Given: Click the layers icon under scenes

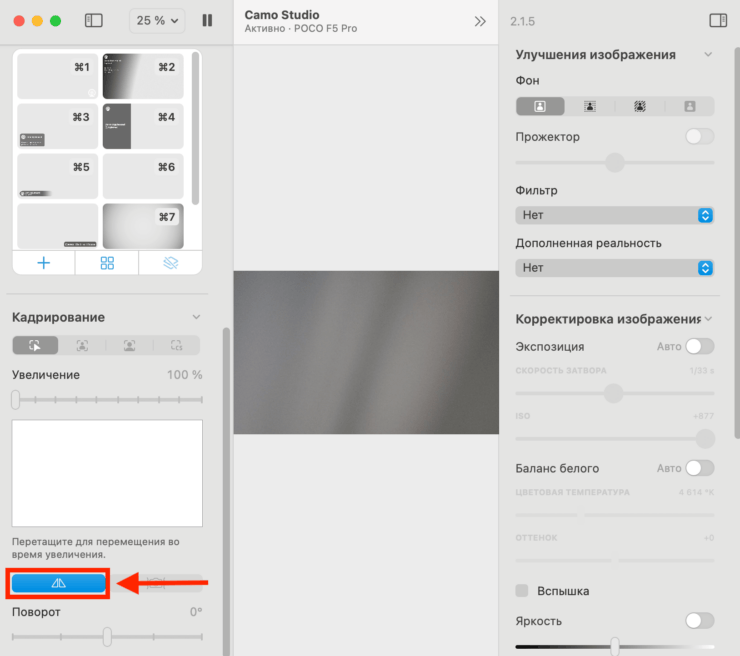Looking at the screenshot, I should pyautogui.click(x=170, y=263).
